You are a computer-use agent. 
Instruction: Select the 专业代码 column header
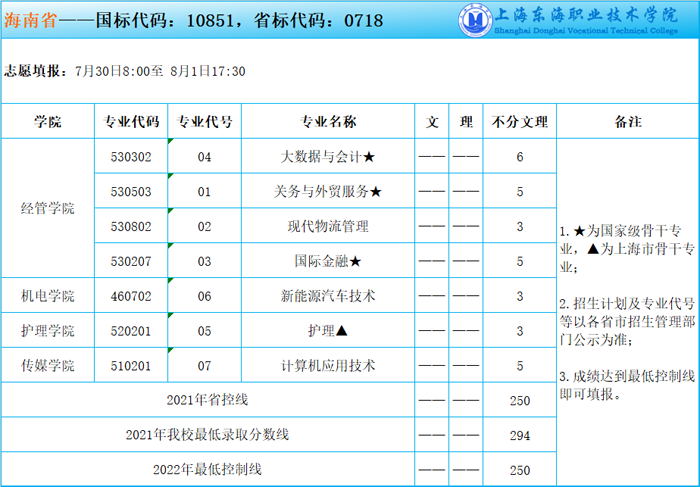[x=131, y=122]
